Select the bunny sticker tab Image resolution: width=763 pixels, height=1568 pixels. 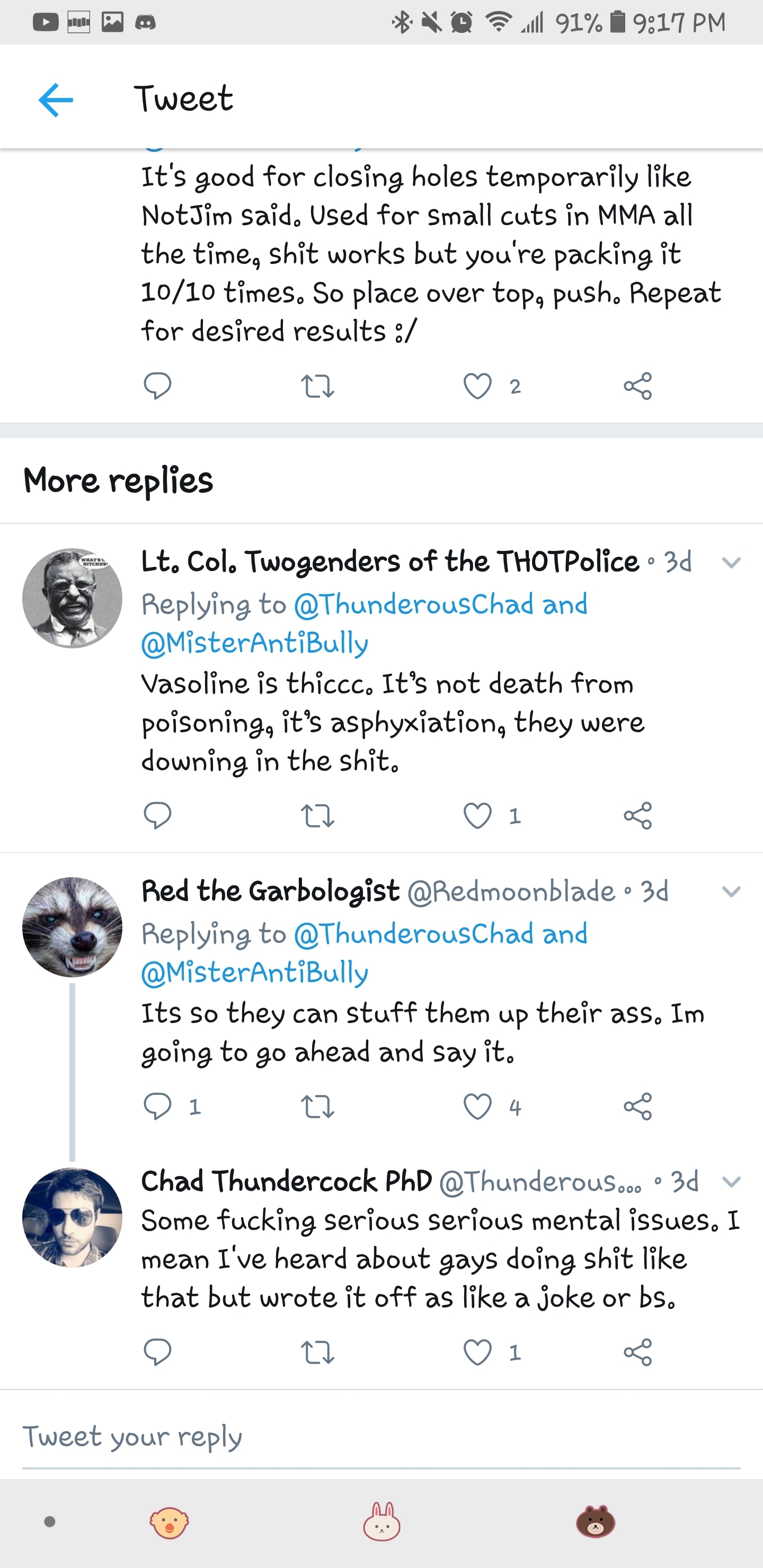click(x=382, y=1521)
